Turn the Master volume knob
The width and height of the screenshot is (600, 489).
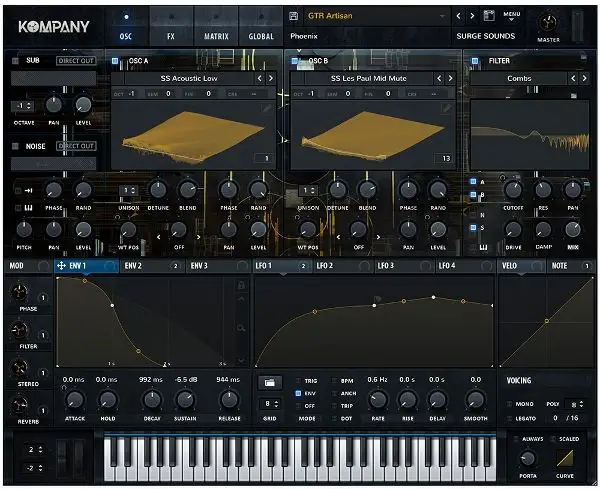tap(549, 23)
